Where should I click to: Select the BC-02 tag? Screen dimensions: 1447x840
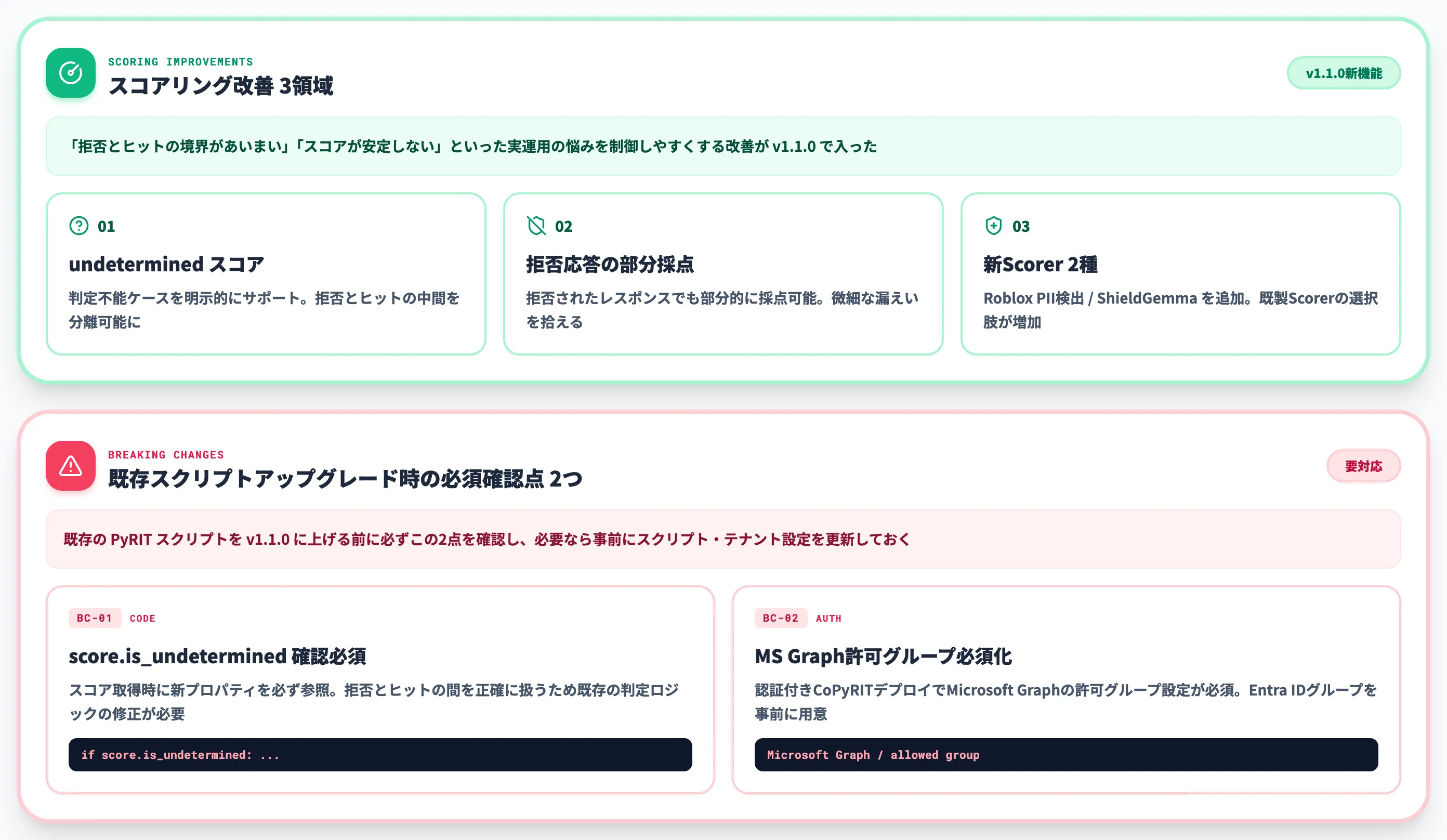pos(780,618)
